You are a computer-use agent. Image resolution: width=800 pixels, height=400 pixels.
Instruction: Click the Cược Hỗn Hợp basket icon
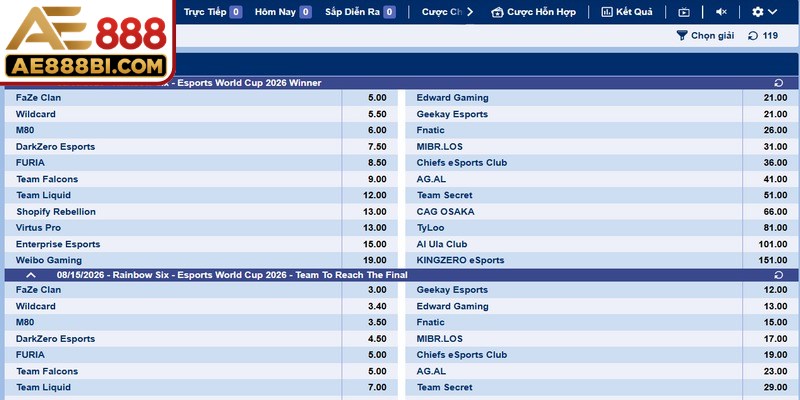(x=497, y=12)
